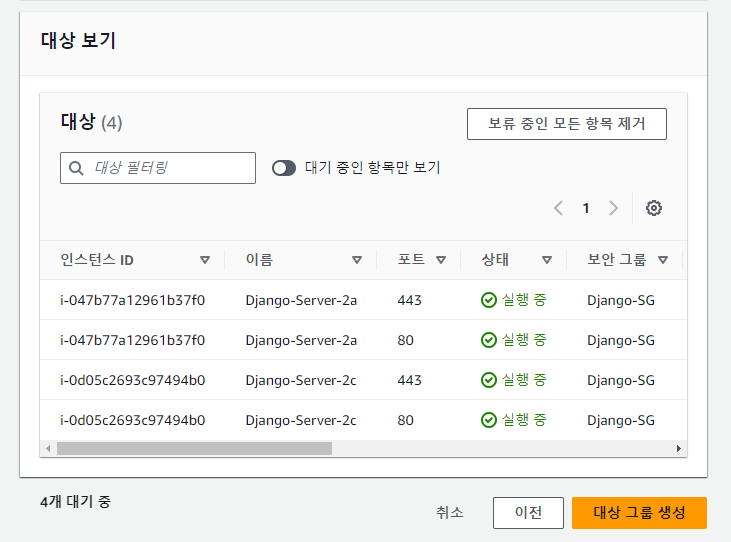Sort by 상태 column arrow
Screen dimensions: 731x542
(547, 260)
